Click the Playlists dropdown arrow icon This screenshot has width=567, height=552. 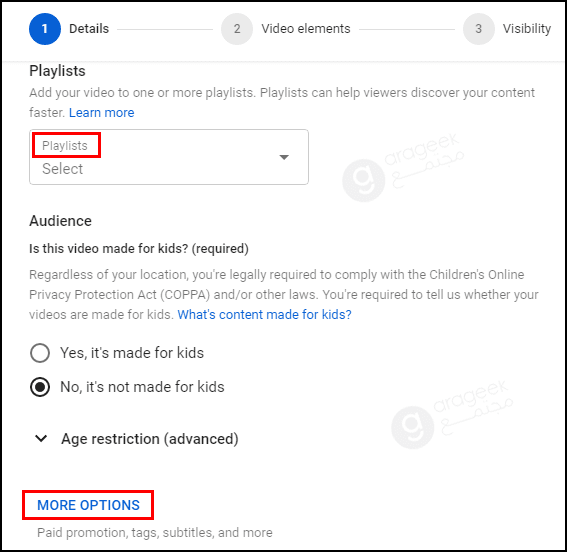pos(284,157)
